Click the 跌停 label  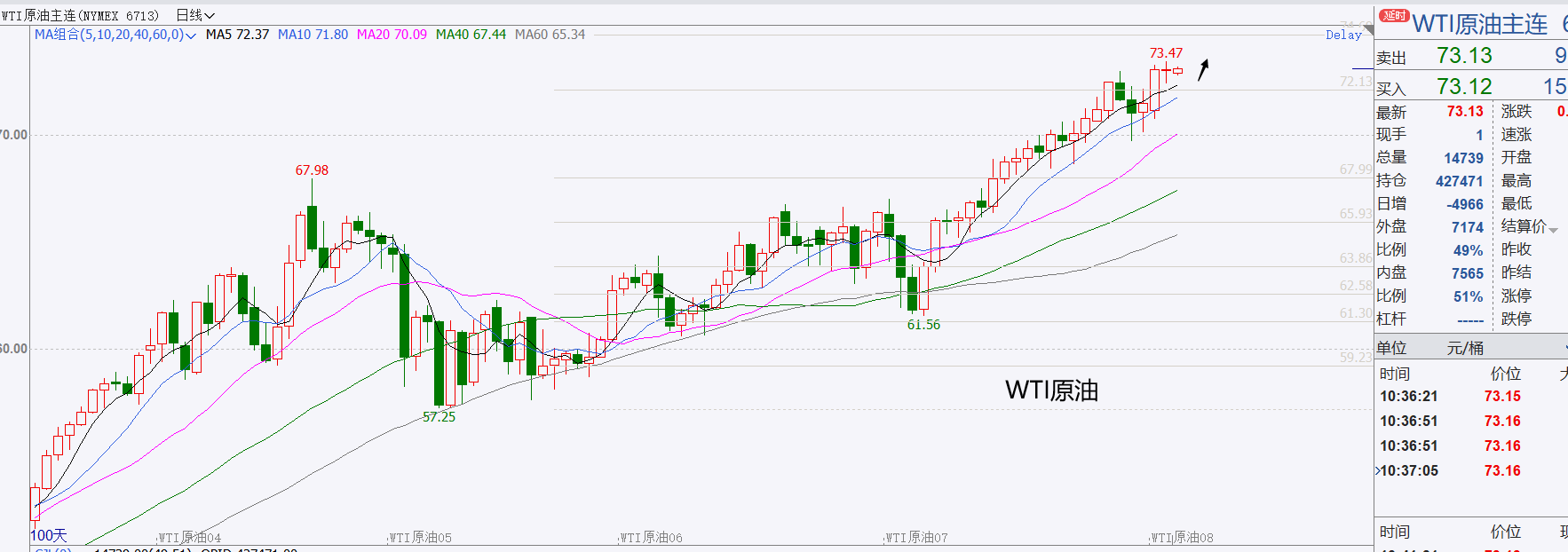click(x=1517, y=319)
